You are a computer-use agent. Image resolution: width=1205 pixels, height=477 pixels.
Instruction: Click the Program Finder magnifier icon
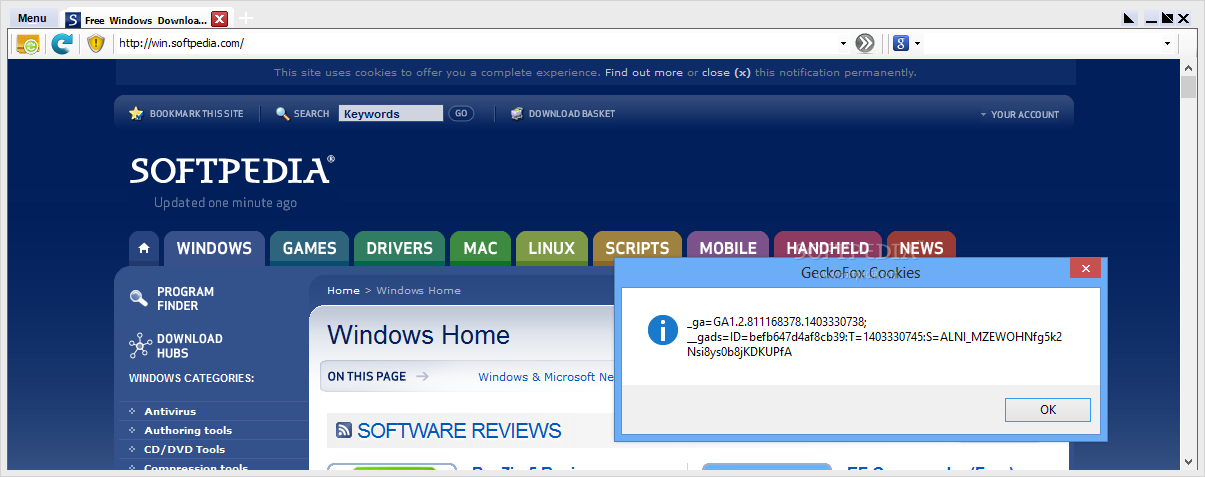139,297
